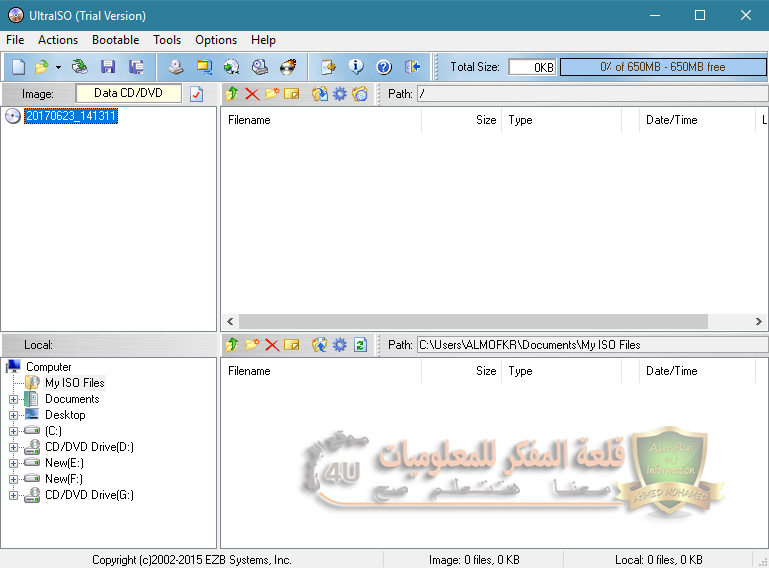Viewport: 769px width, 568px height.
Task: Click the blue gear icon in the Image toolbar
Action: pos(339,94)
